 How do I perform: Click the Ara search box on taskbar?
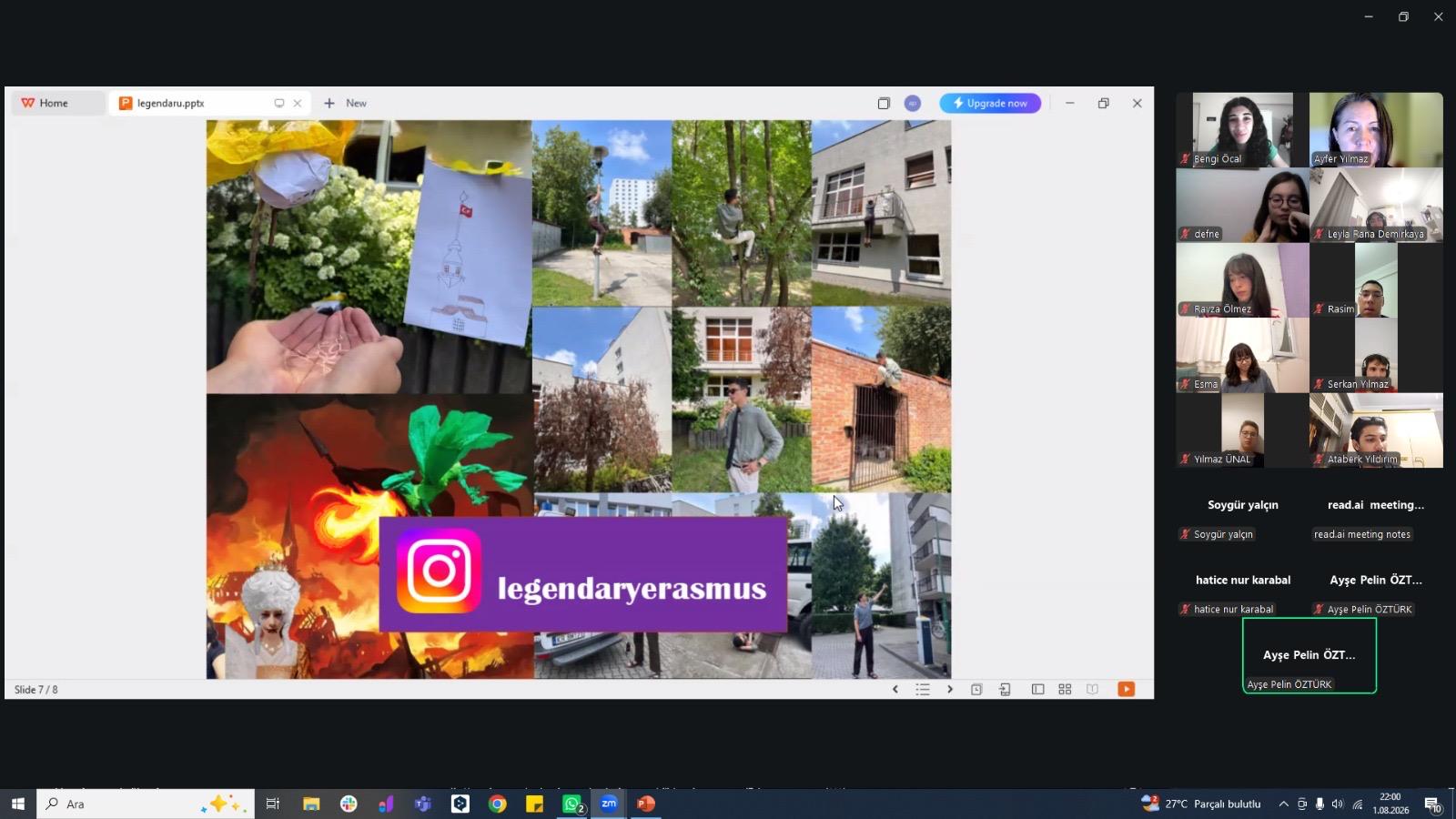[146, 804]
